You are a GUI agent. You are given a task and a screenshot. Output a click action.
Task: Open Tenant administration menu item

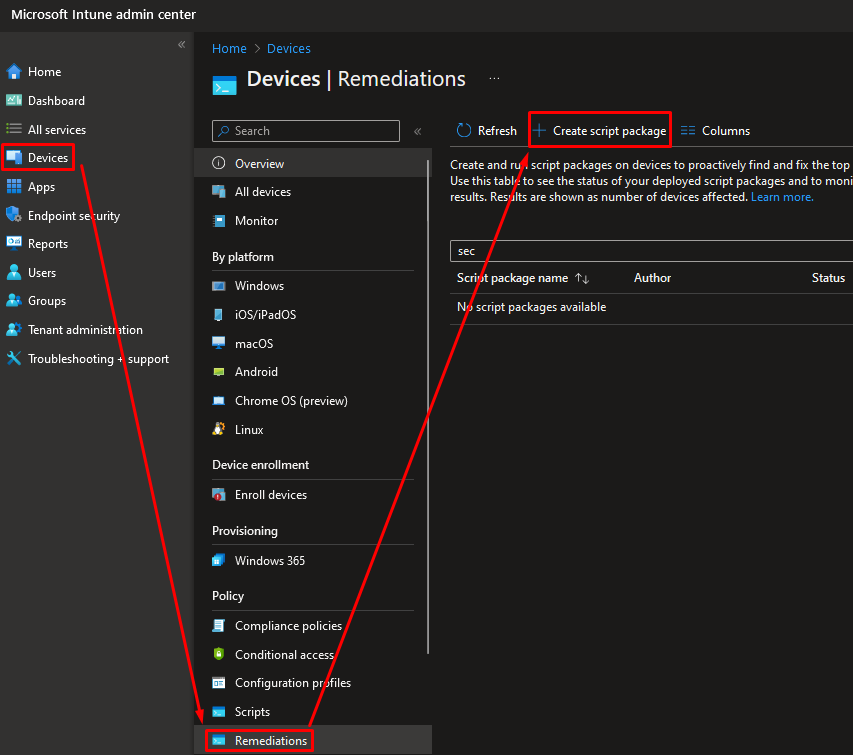[85, 330]
